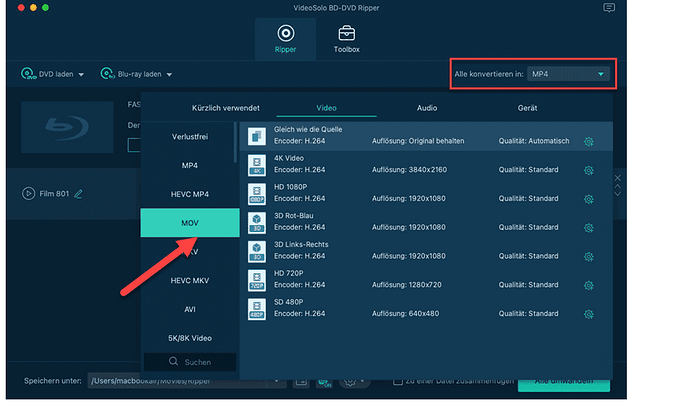Image resolution: width=690 pixels, height=420 pixels.
Task: Expand the DVD laden dropdown
Action: point(81,74)
